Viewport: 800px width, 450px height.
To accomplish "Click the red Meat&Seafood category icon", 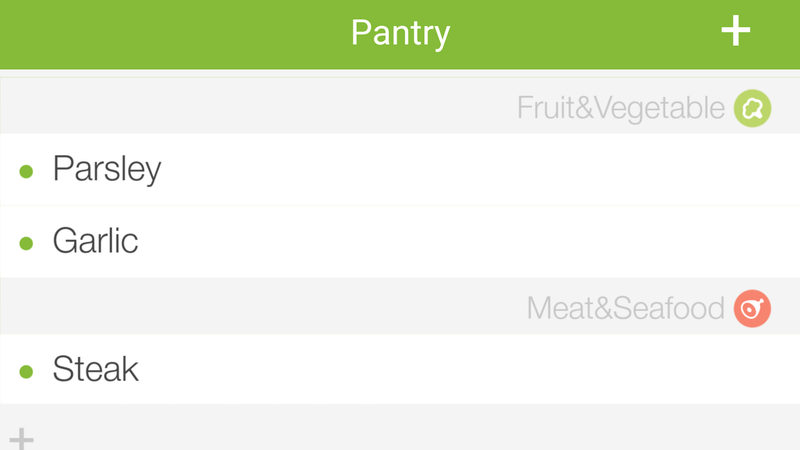I will click(752, 309).
